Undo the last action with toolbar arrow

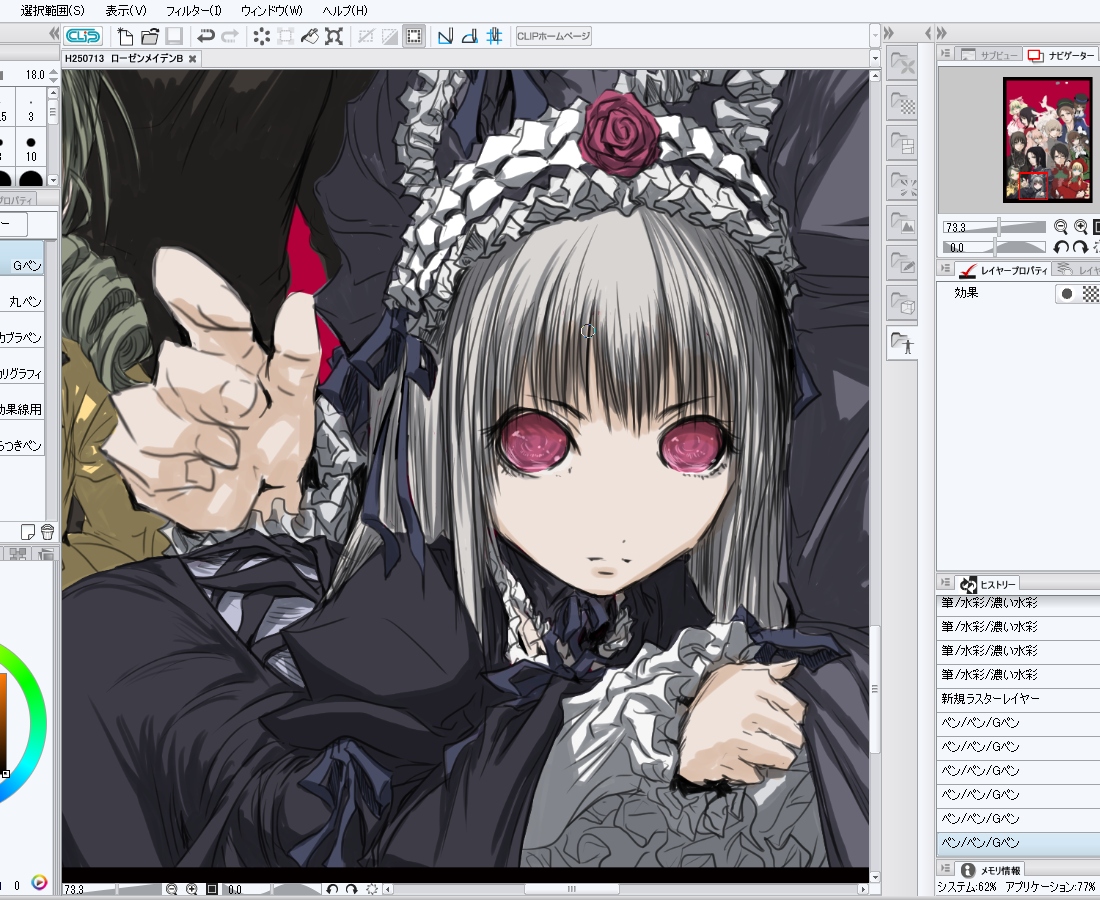click(x=206, y=36)
